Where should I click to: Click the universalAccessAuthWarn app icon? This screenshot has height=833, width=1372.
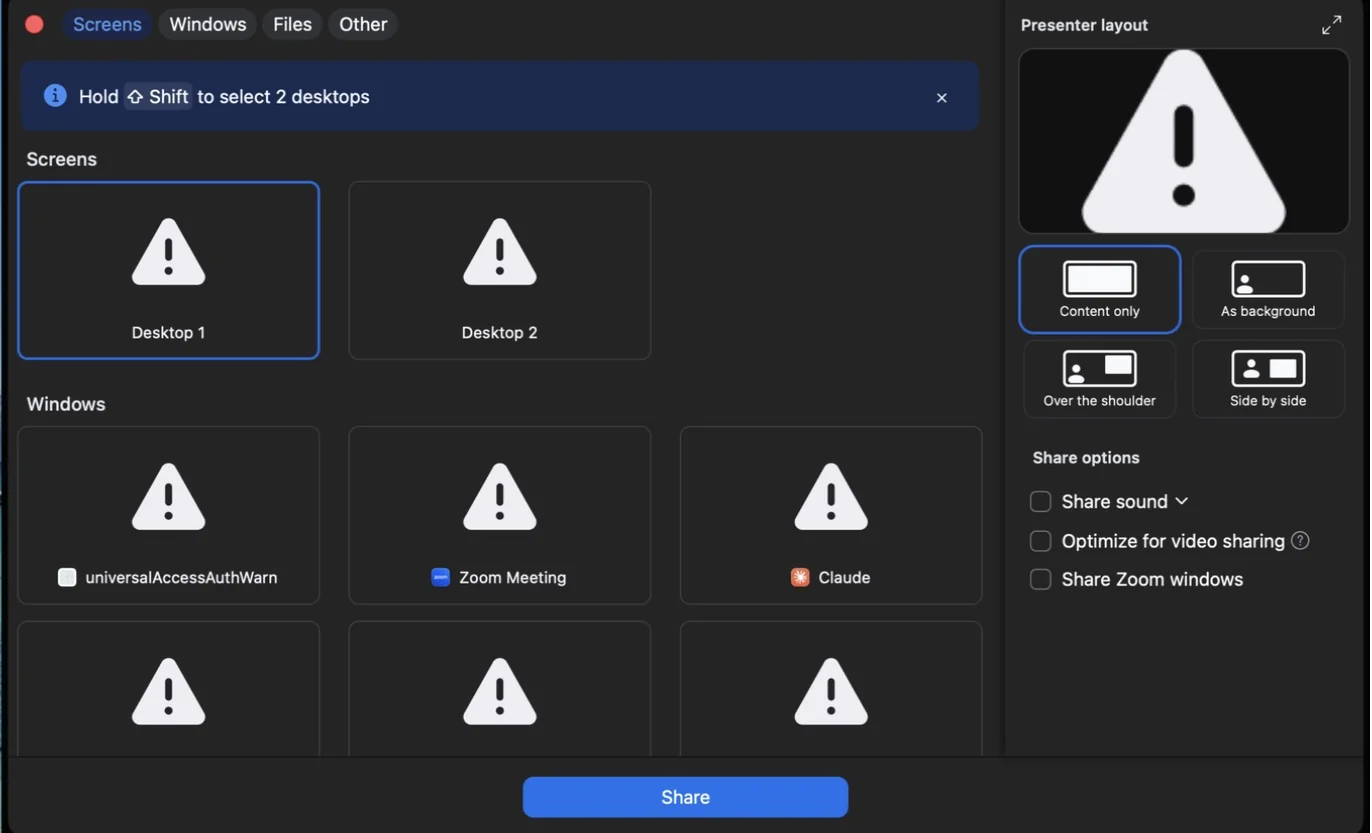67,577
